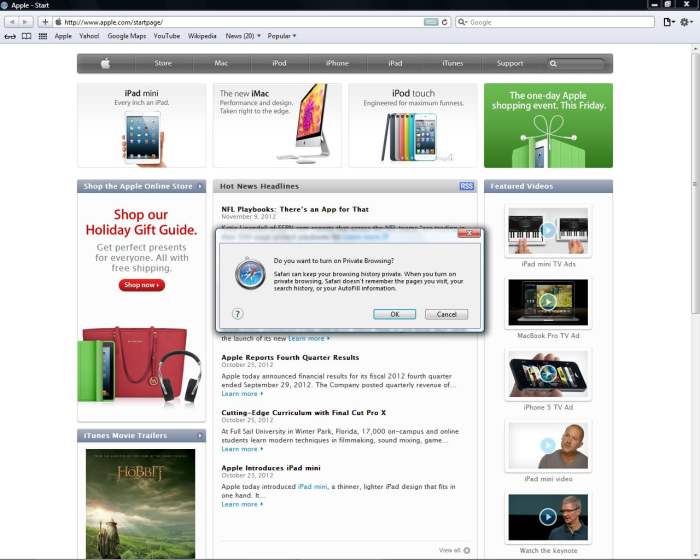Click the View all arrow icon

467,550
